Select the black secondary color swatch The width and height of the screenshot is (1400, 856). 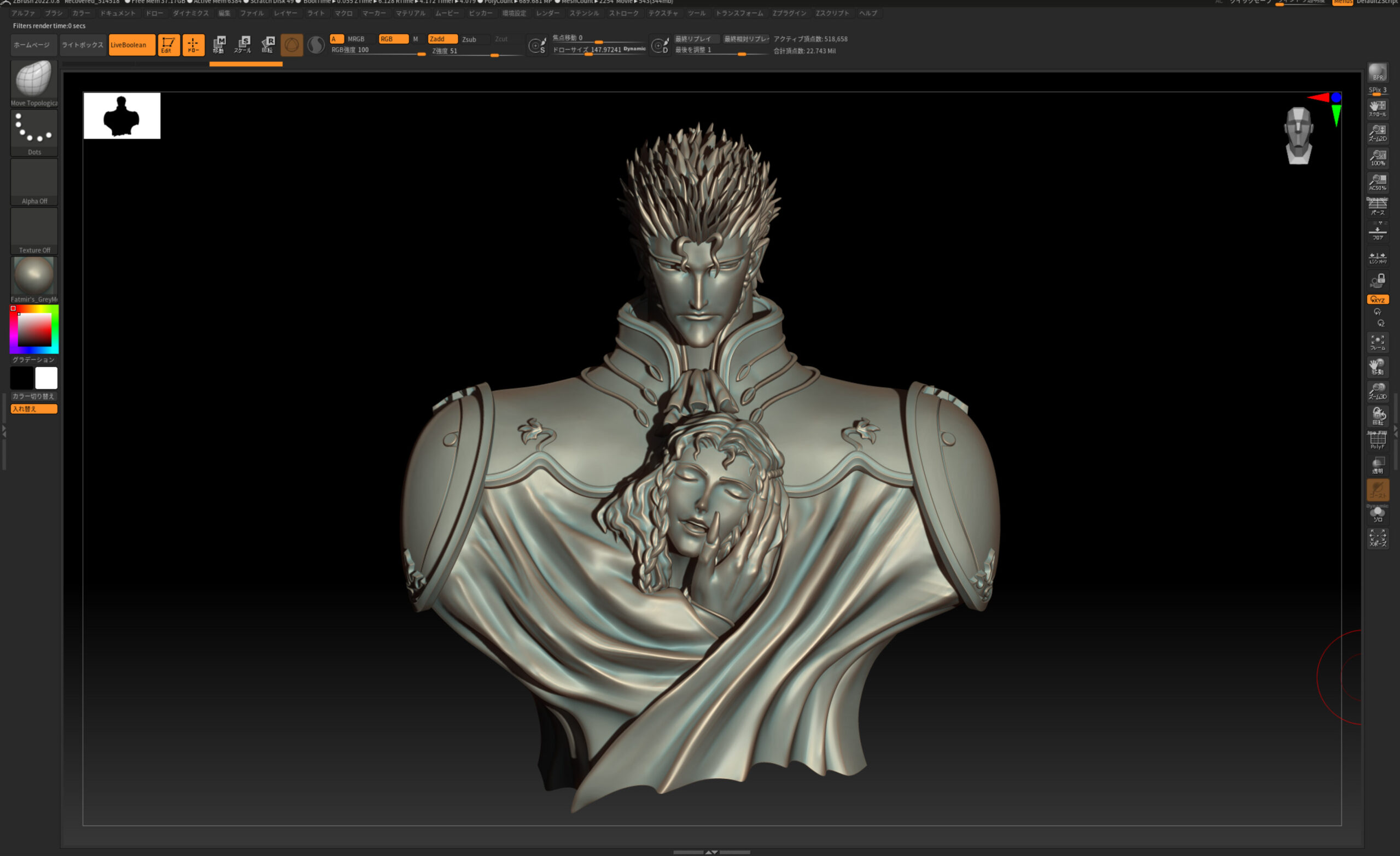22,378
